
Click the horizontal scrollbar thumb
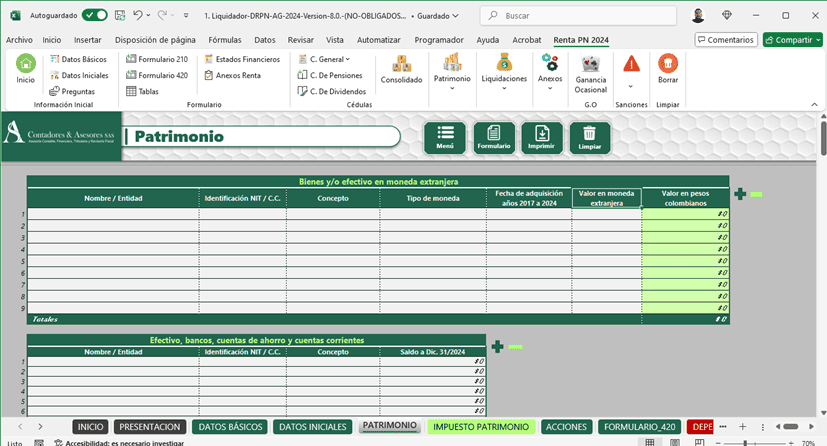point(790,426)
